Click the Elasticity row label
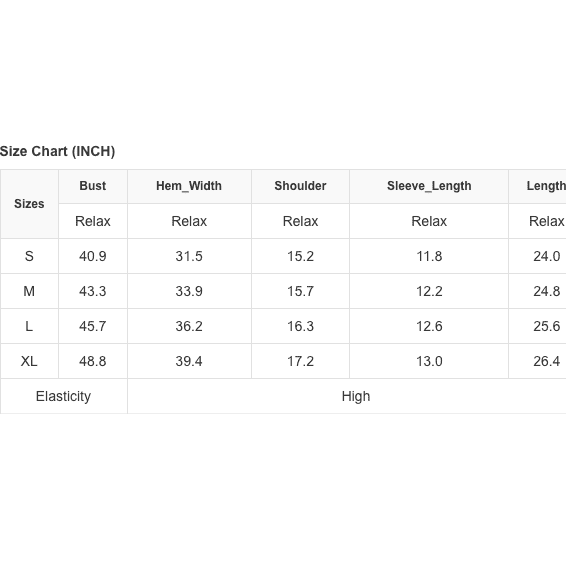This screenshot has width=566, height=566. click(64, 396)
